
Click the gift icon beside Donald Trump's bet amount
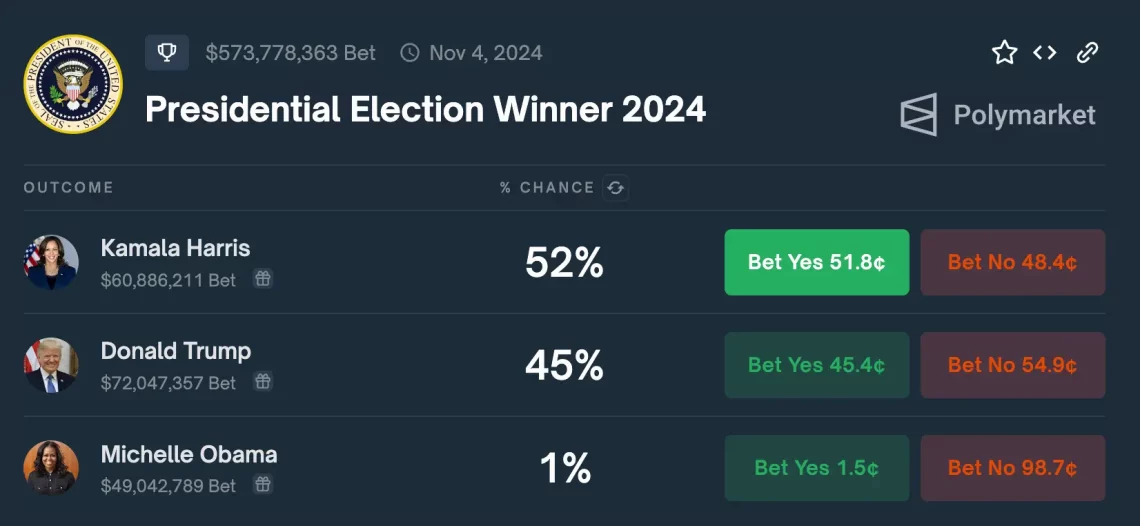262,382
